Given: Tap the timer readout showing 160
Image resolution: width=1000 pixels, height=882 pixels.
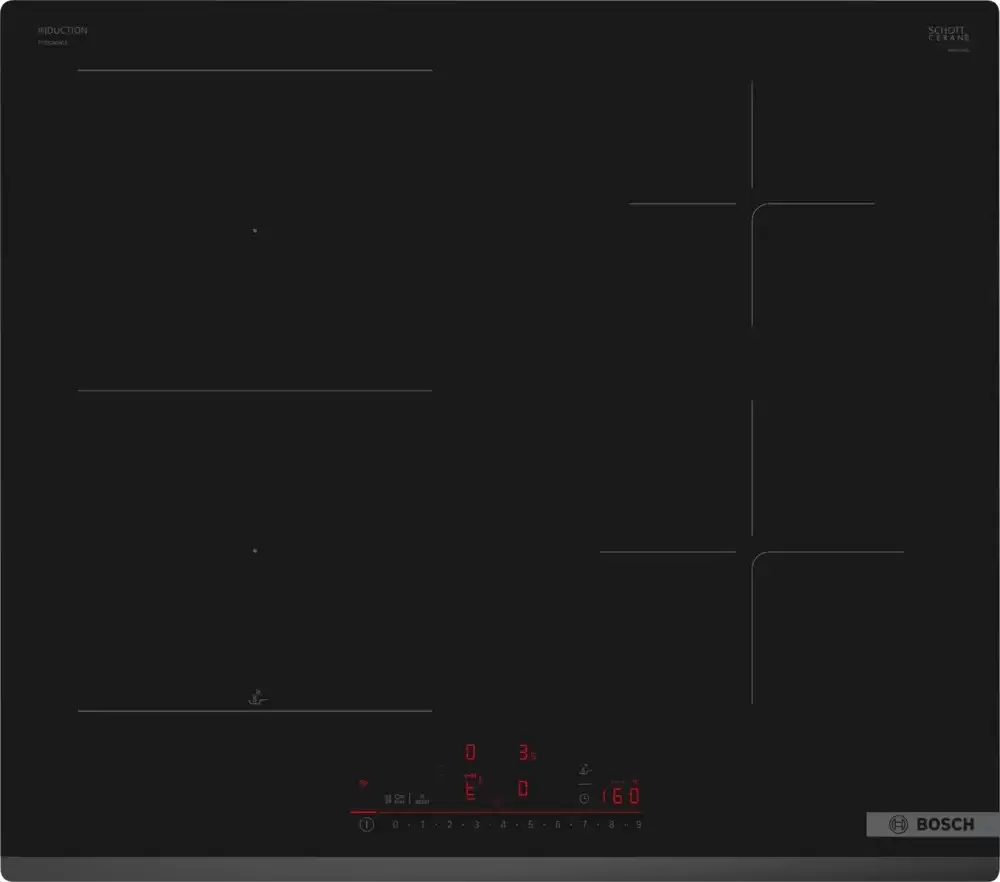Looking at the screenshot, I should tap(621, 795).
